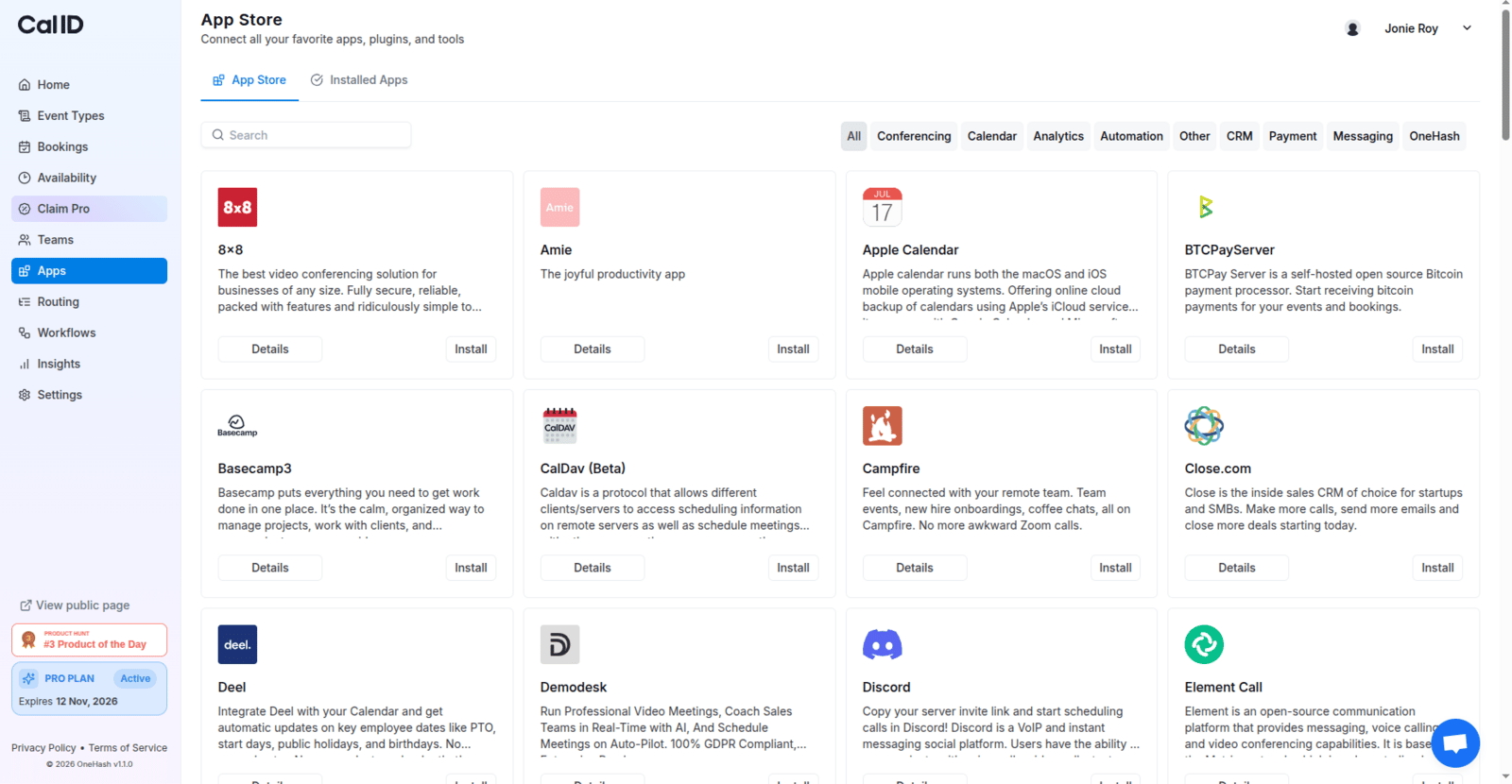Open Home from the sidebar

click(x=89, y=85)
